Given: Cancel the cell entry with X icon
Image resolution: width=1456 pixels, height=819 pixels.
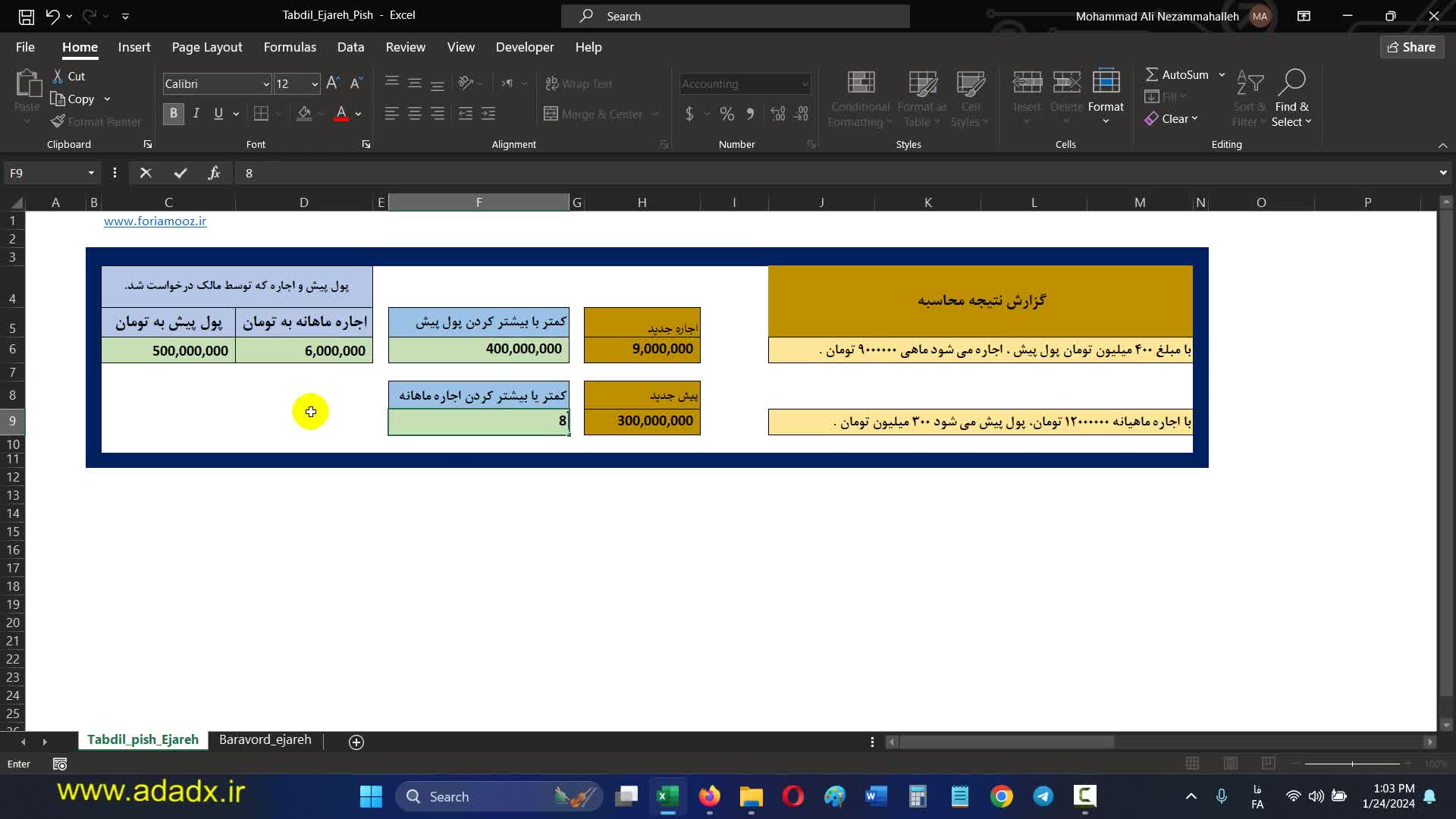Looking at the screenshot, I should 146,173.
